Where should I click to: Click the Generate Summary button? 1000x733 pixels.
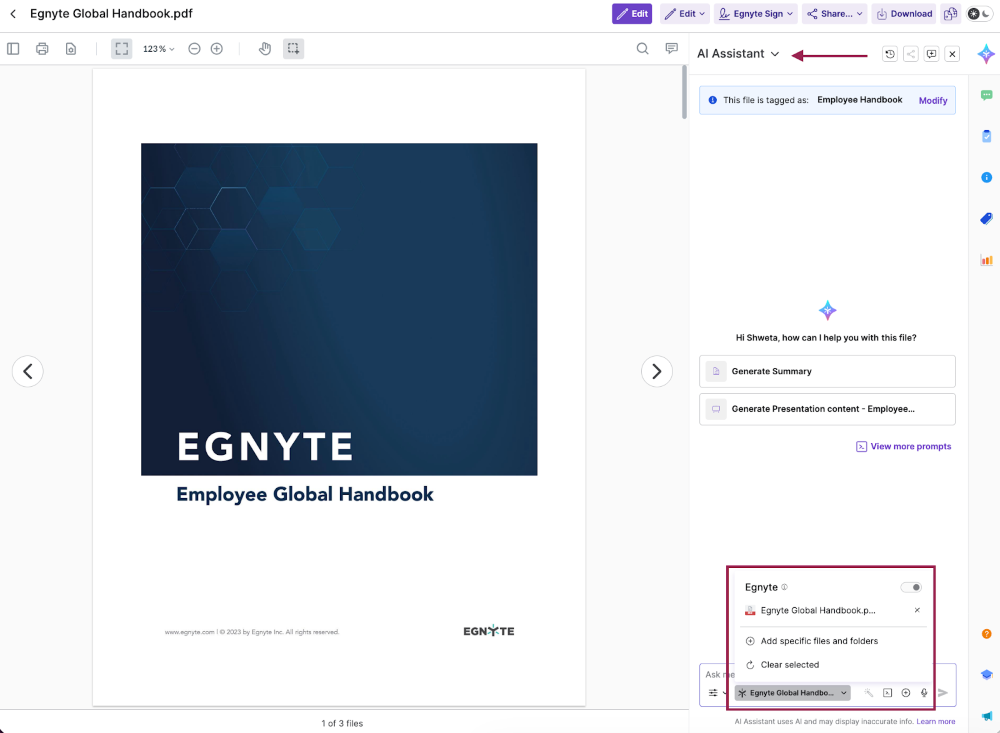tap(827, 371)
